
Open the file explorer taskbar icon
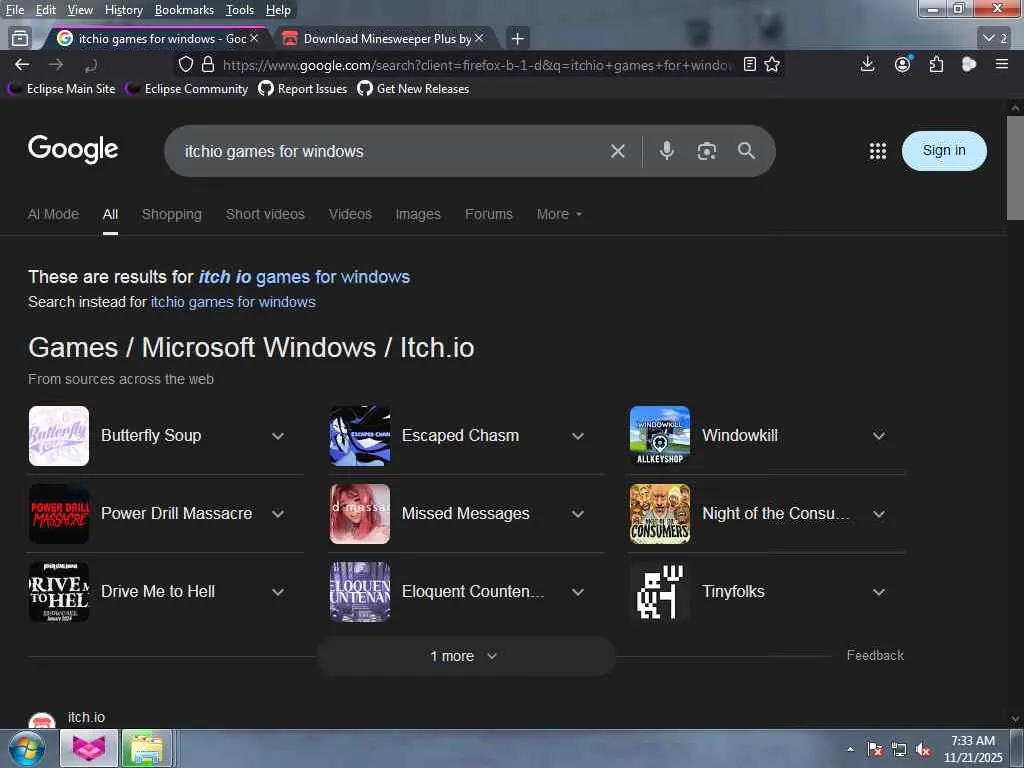[147, 748]
